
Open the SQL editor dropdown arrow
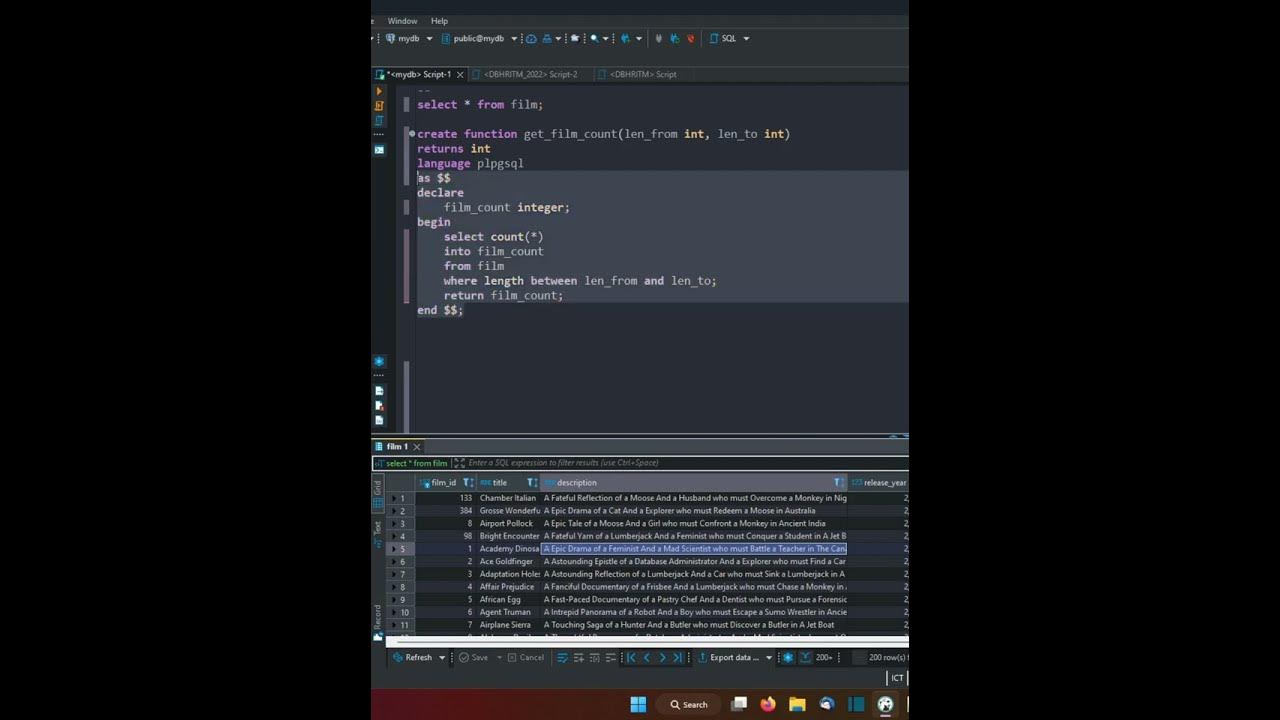(x=746, y=38)
